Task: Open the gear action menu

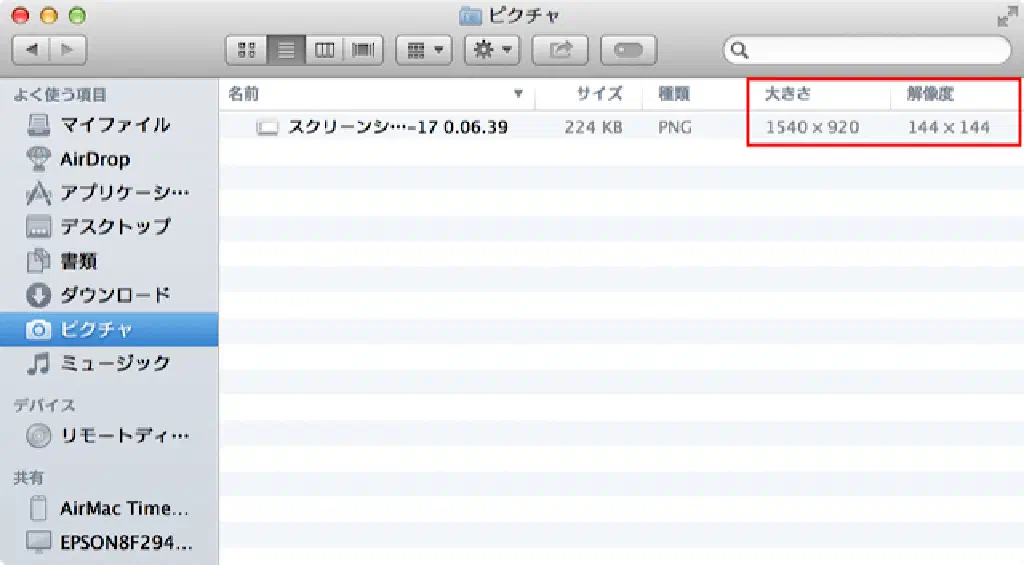Action: (x=492, y=49)
